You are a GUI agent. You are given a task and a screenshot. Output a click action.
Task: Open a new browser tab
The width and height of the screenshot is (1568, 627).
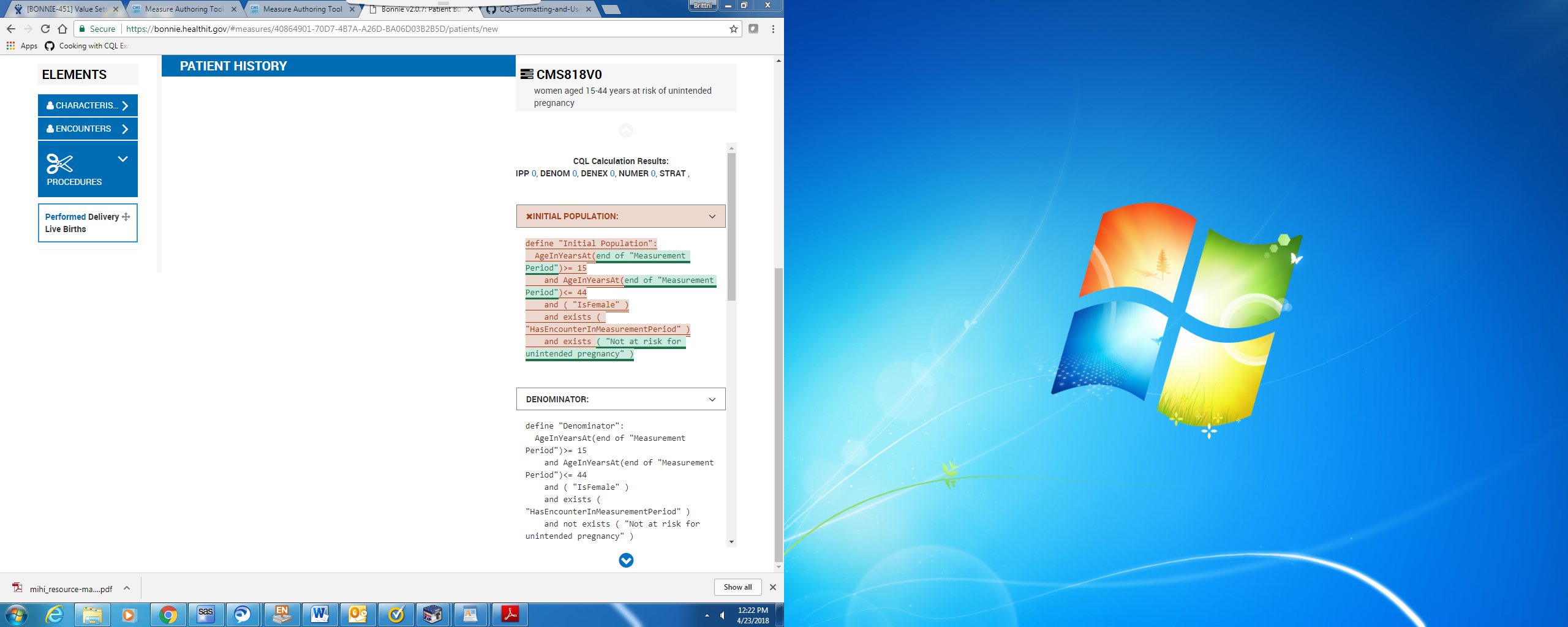pos(611,9)
